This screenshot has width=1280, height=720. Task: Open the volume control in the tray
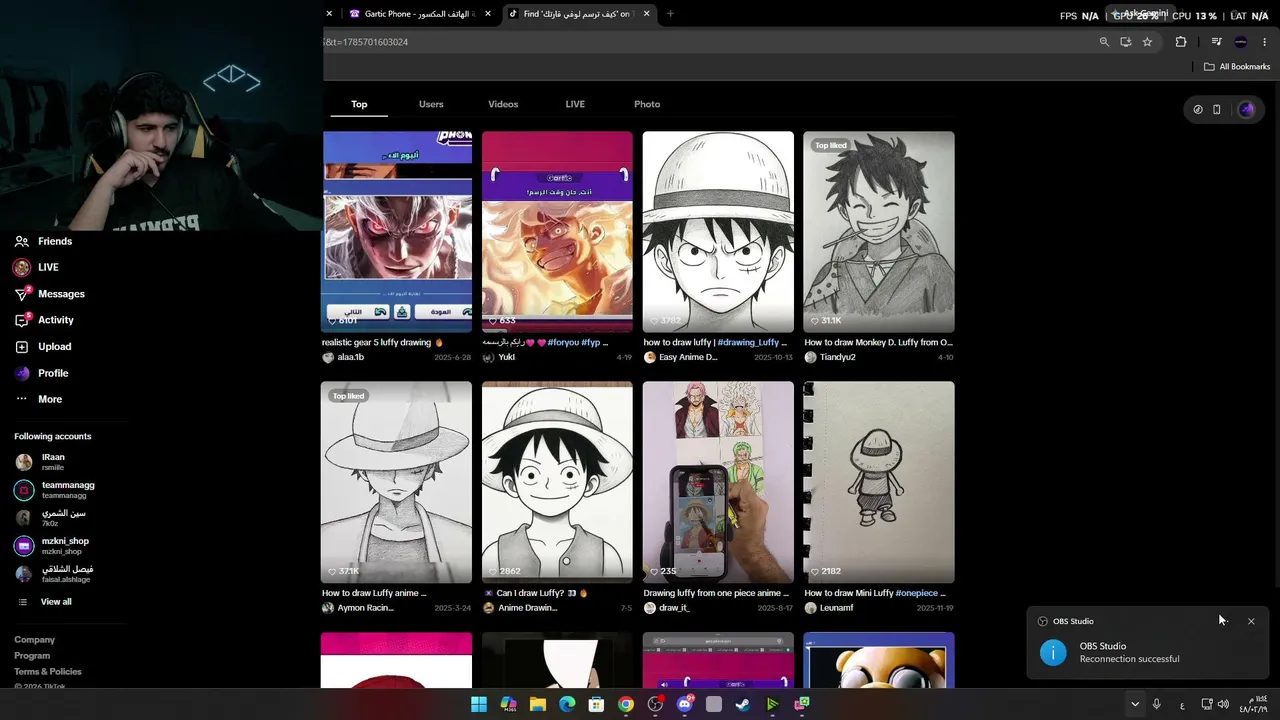pos(1223,704)
